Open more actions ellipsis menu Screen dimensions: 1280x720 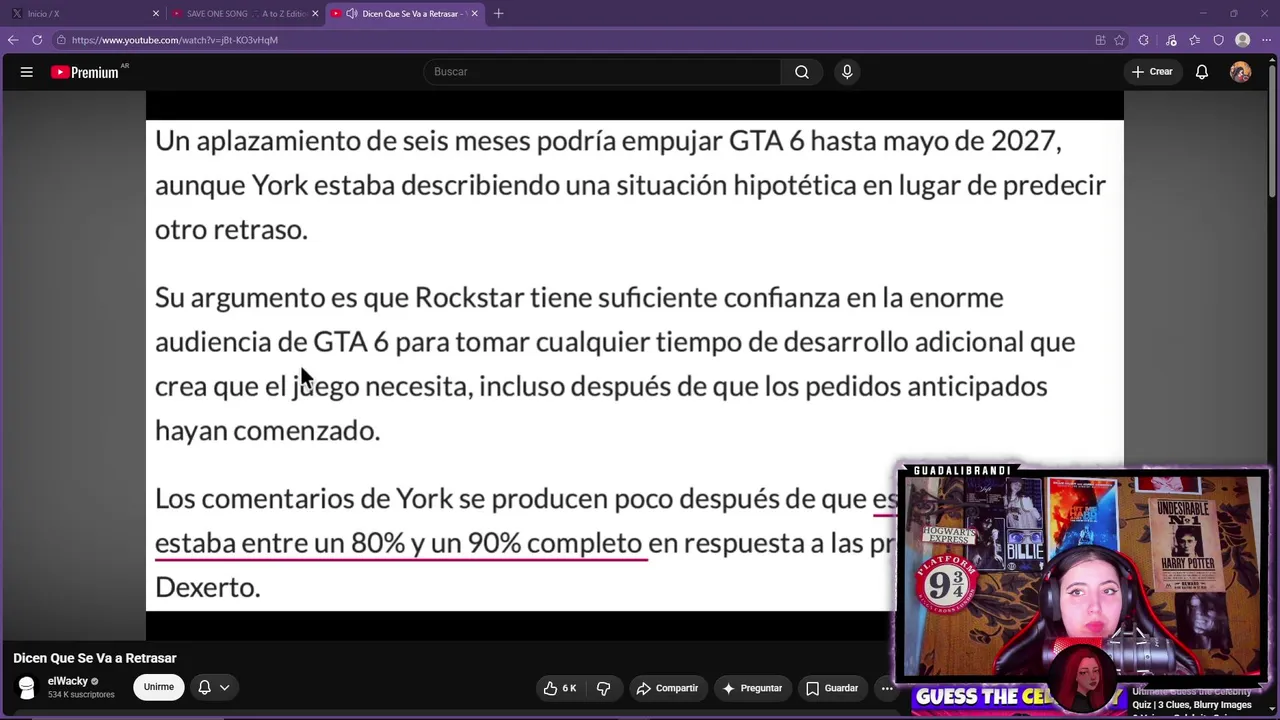887,688
